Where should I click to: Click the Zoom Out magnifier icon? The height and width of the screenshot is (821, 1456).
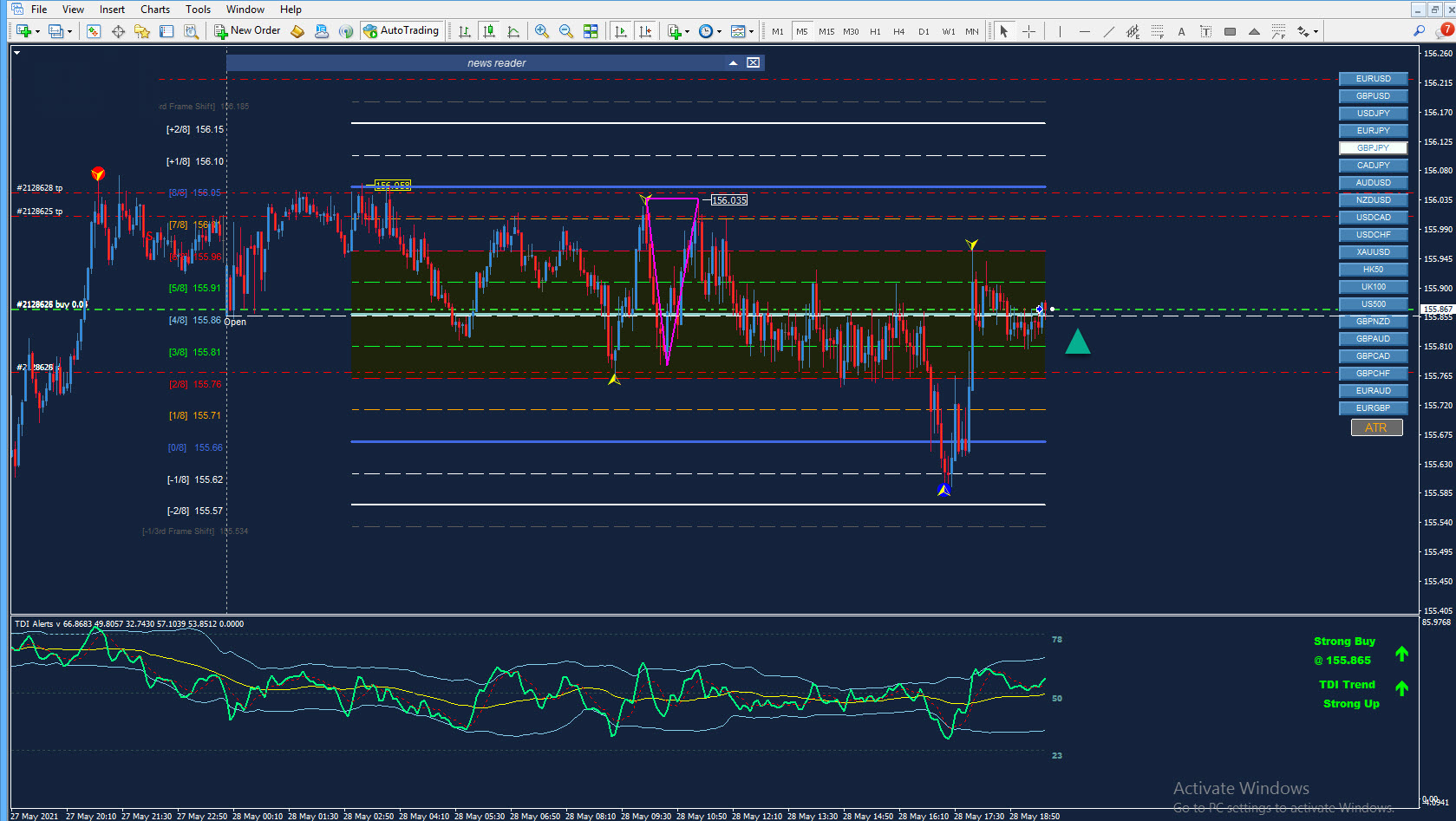coord(566,31)
